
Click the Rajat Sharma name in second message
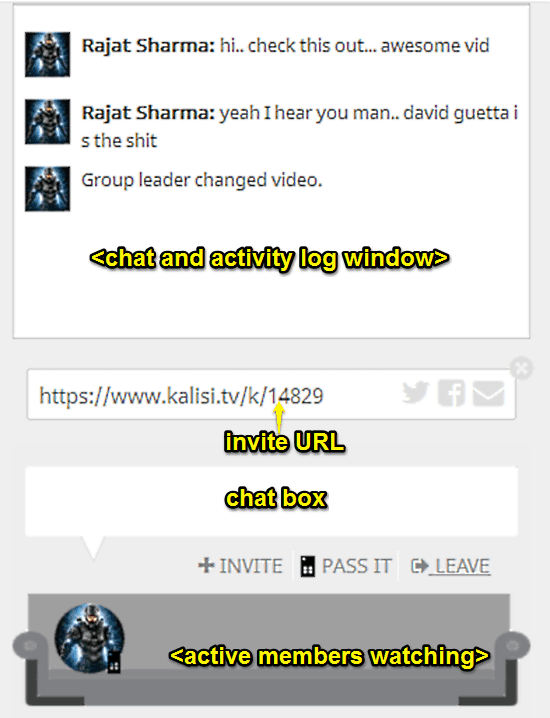click(147, 113)
